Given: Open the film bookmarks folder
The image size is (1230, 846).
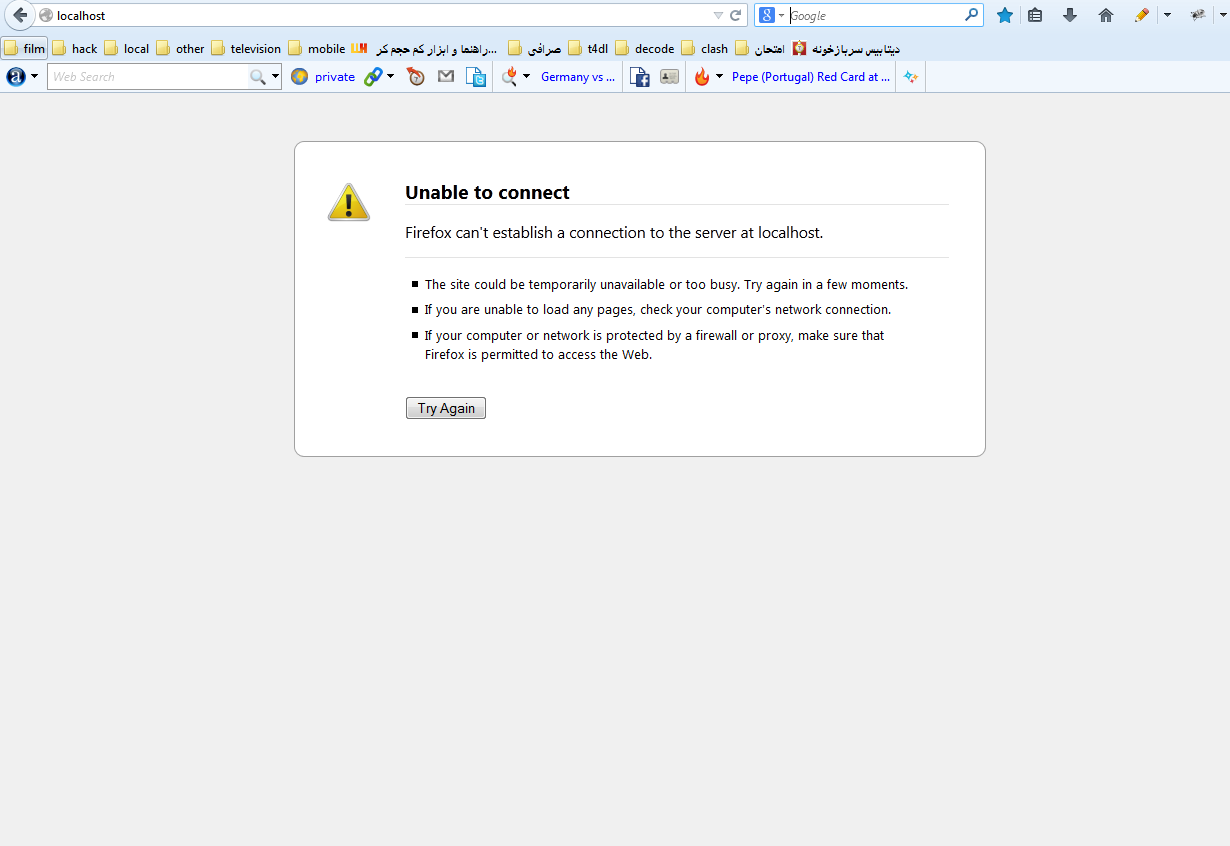Looking at the screenshot, I should [x=25, y=48].
